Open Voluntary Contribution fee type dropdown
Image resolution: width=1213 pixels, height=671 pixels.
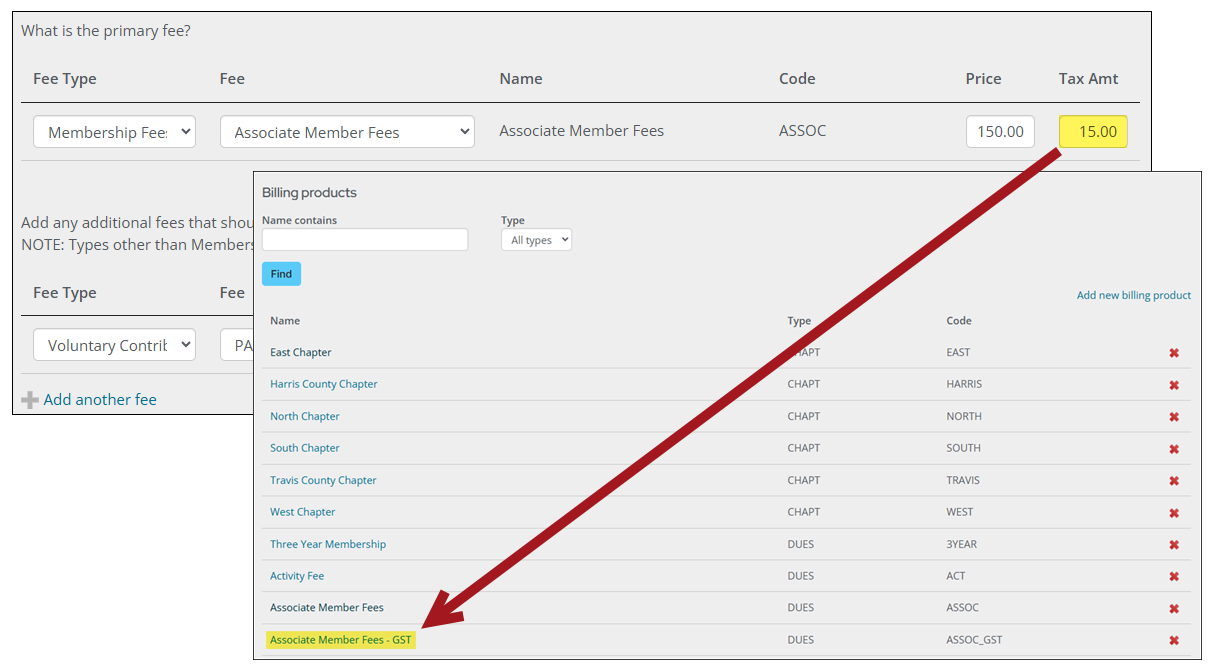click(114, 345)
